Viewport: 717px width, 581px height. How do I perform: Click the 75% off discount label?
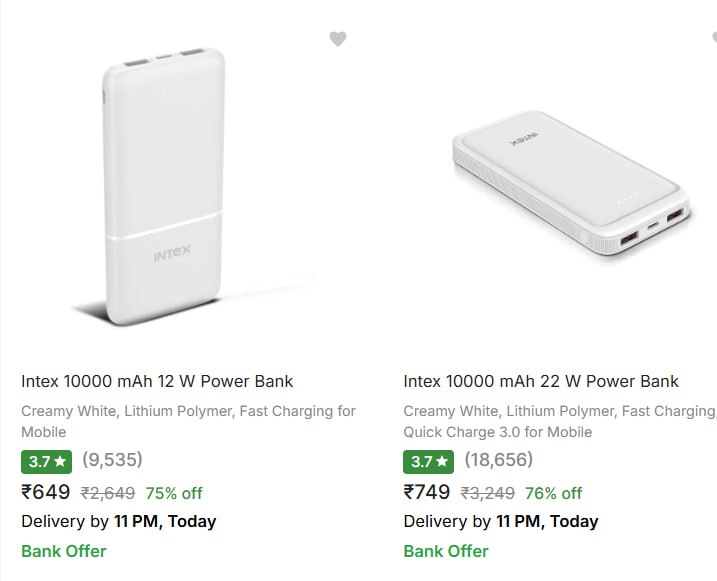(x=174, y=493)
